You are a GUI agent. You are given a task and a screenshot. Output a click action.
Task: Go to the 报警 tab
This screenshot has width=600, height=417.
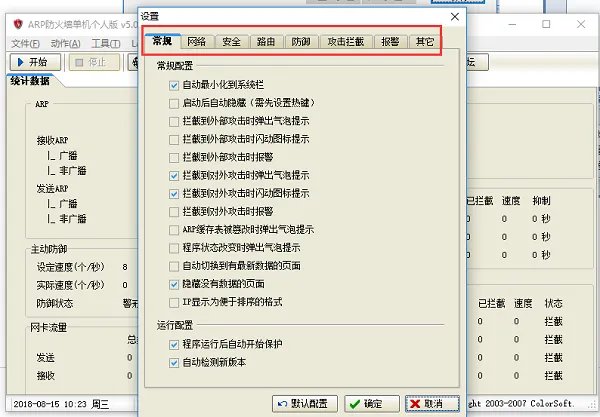click(x=391, y=42)
